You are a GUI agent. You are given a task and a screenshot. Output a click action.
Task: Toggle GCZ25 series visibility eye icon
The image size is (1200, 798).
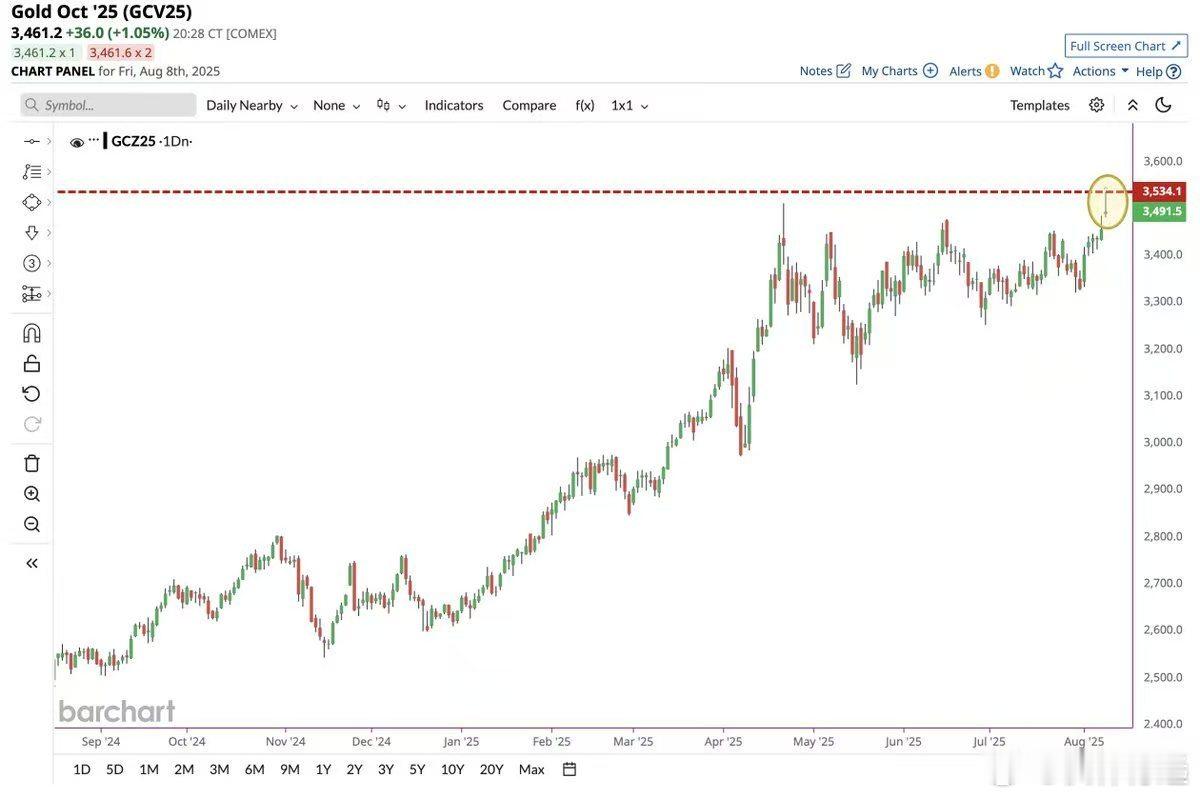click(x=77, y=142)
